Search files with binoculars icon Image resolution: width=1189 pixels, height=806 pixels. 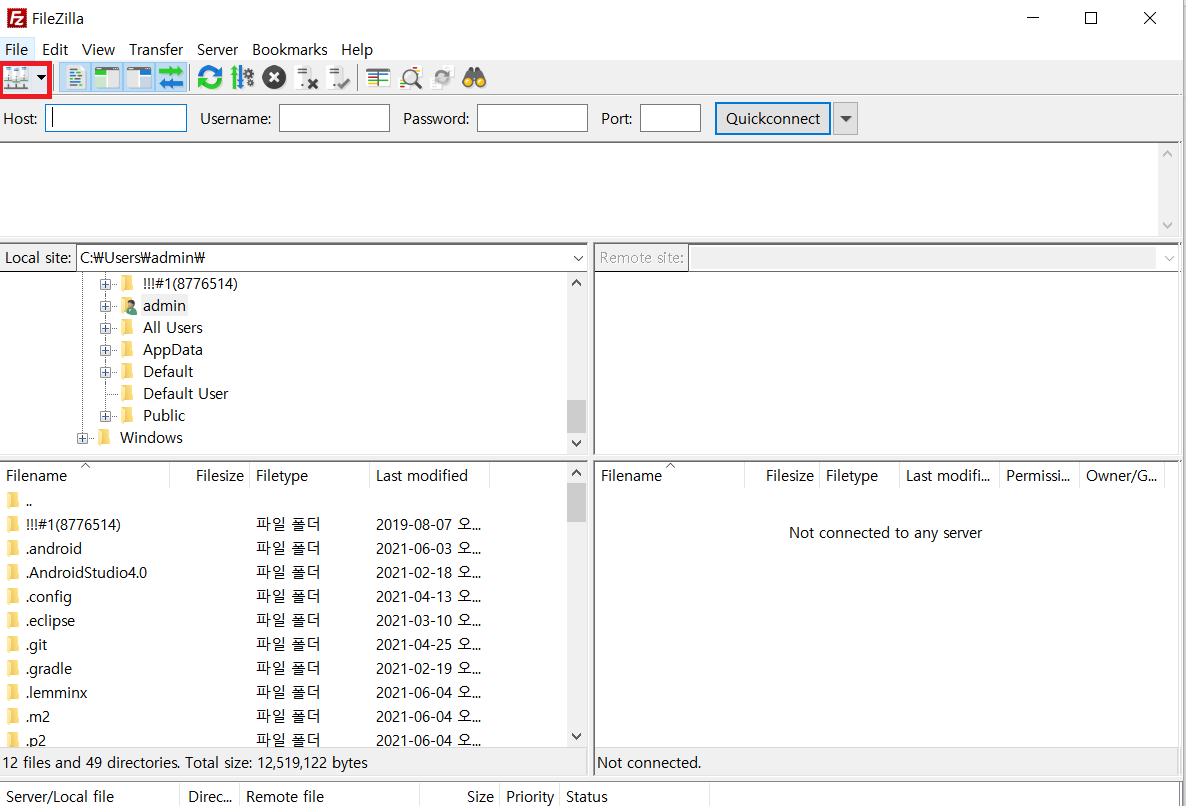pyautogui.click(x=474, y=78)
